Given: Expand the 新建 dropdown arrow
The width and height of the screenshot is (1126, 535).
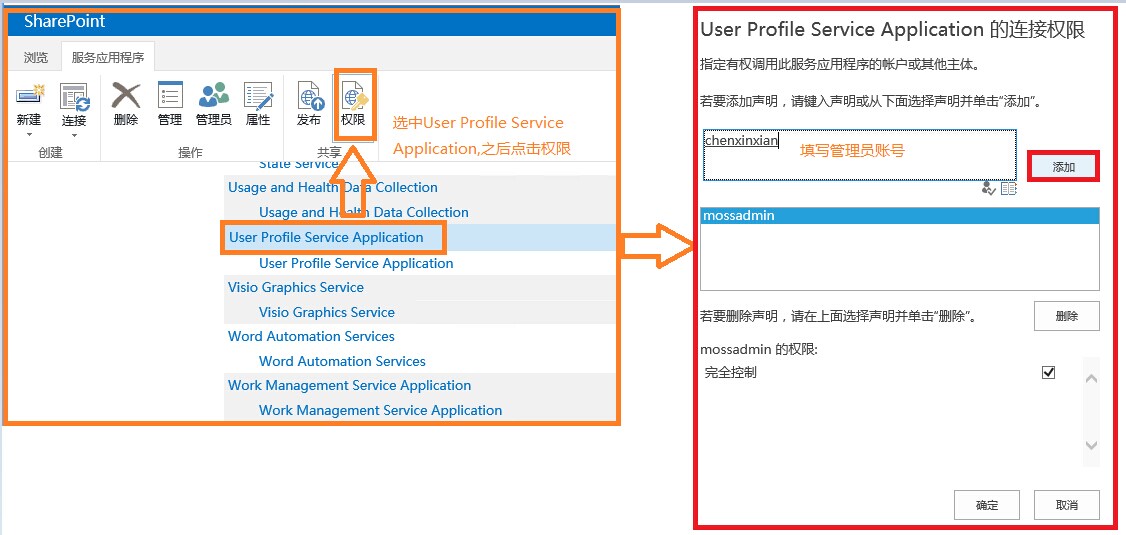Looking at the screenshot, I should tap(29, 134).
